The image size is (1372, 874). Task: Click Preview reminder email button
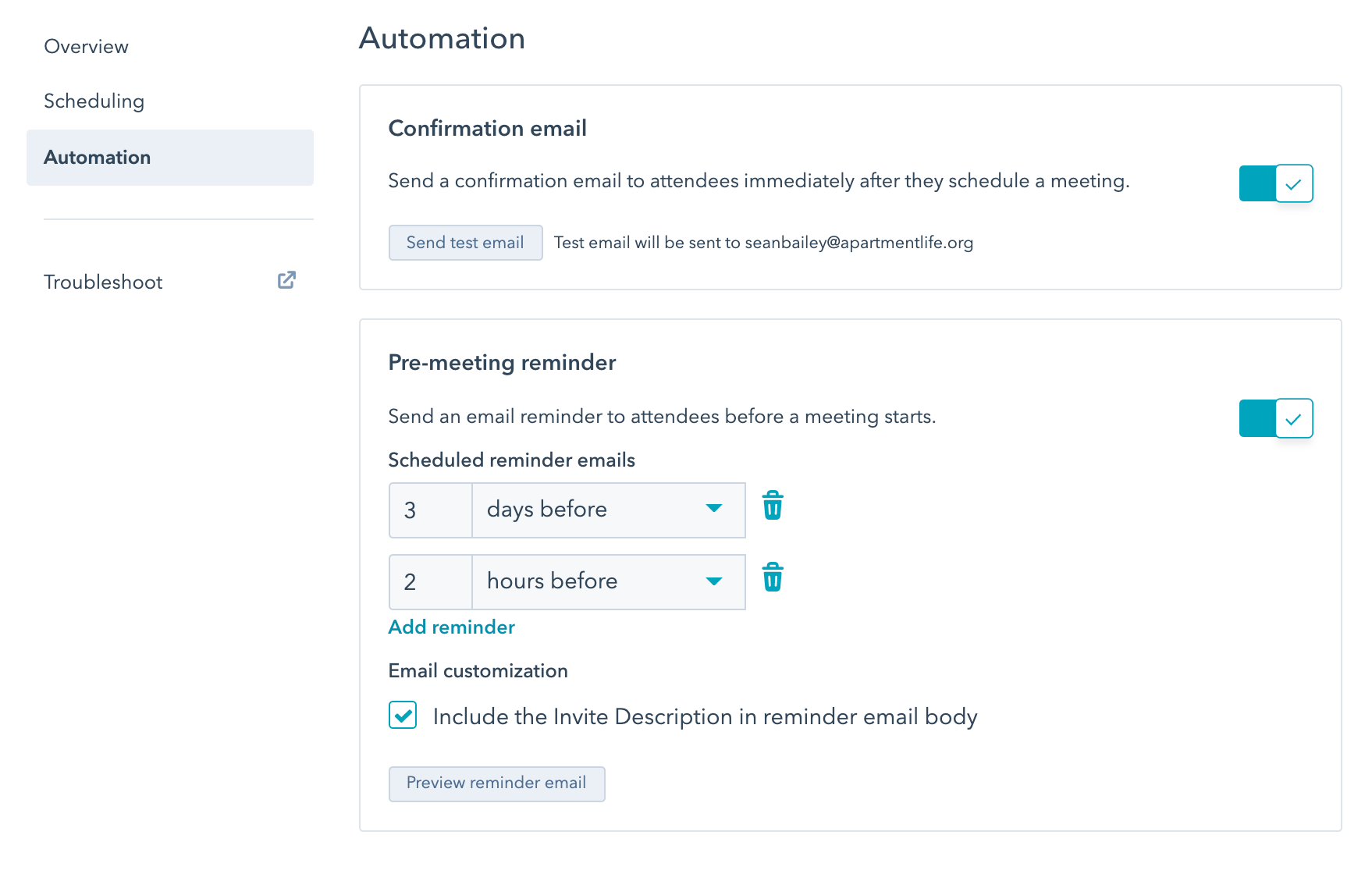pyautogui.click(x=496, y=783)
